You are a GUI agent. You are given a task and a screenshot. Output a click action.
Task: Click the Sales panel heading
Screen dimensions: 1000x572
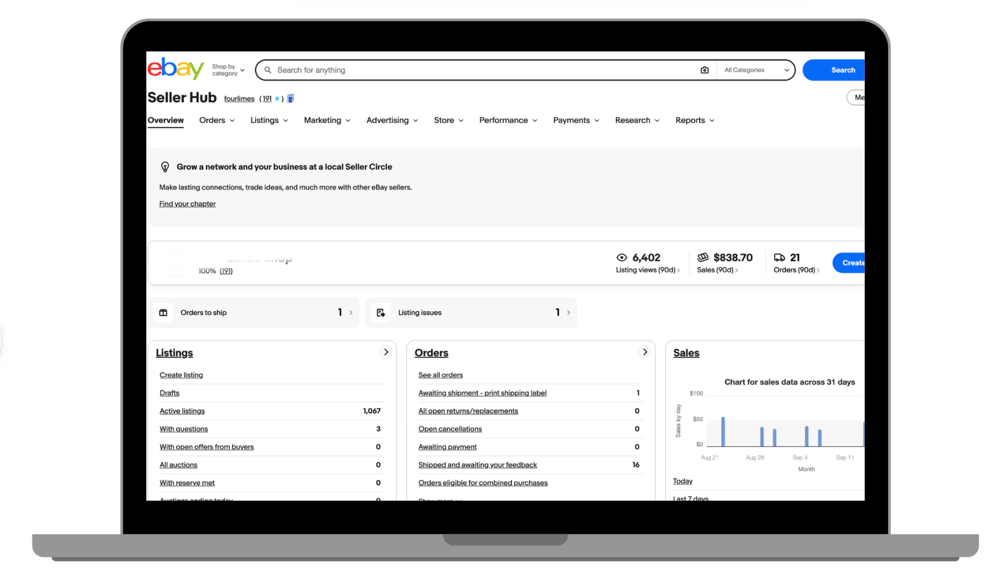(686, 353)
